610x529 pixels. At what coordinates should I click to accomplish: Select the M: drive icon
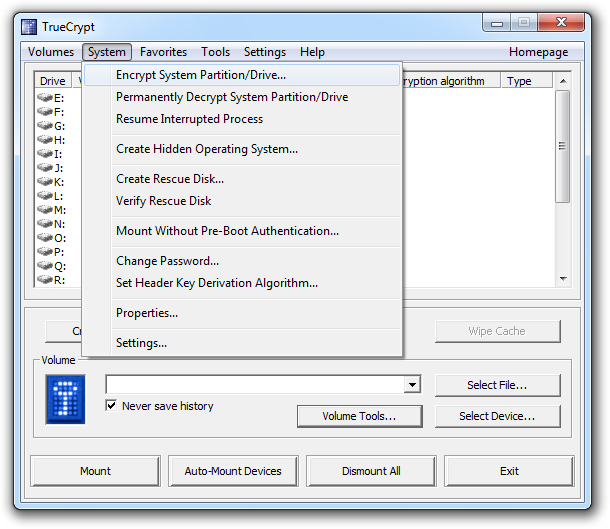click(45, 209)
